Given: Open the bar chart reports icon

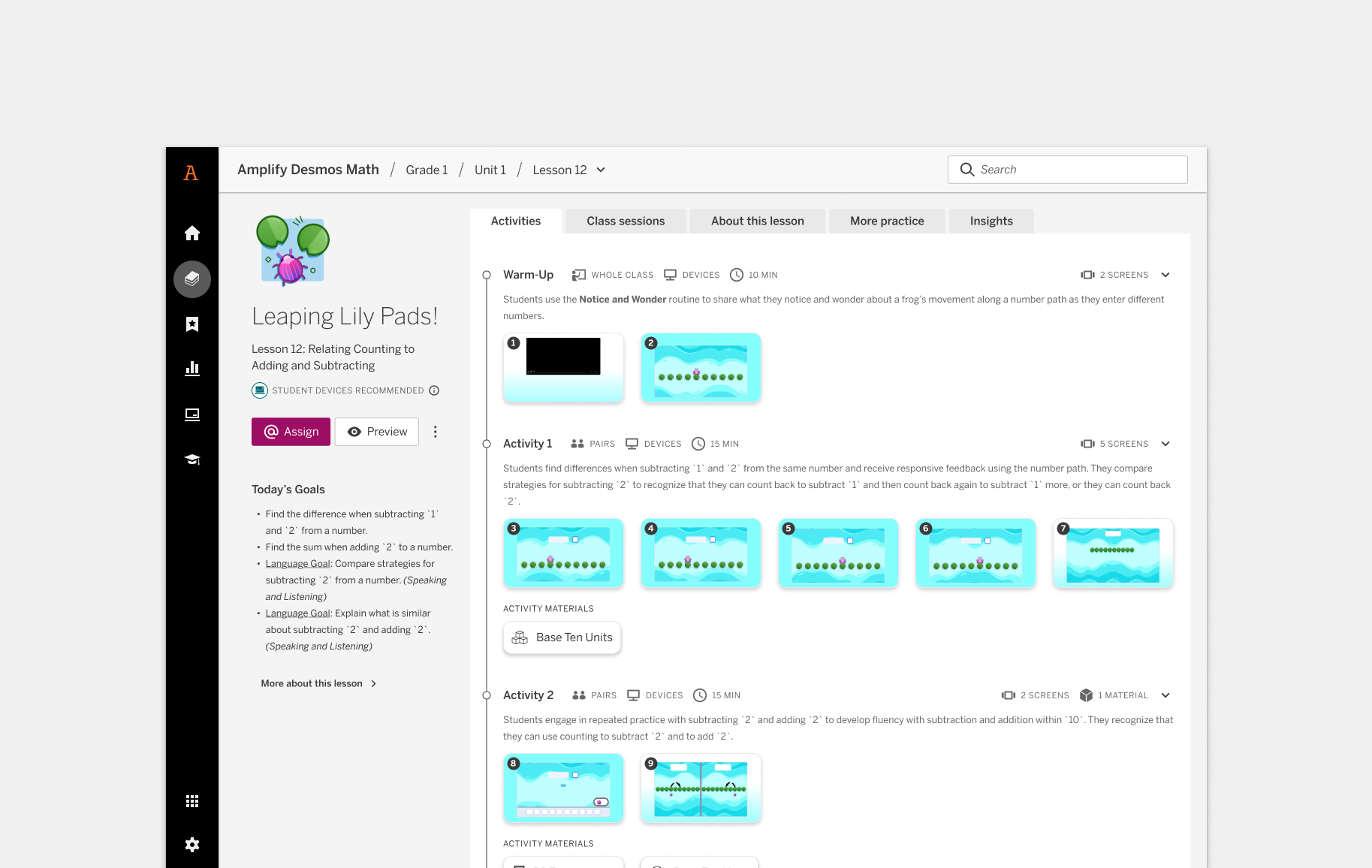Looking at the screenshot, I should click(x=192, y=368).
